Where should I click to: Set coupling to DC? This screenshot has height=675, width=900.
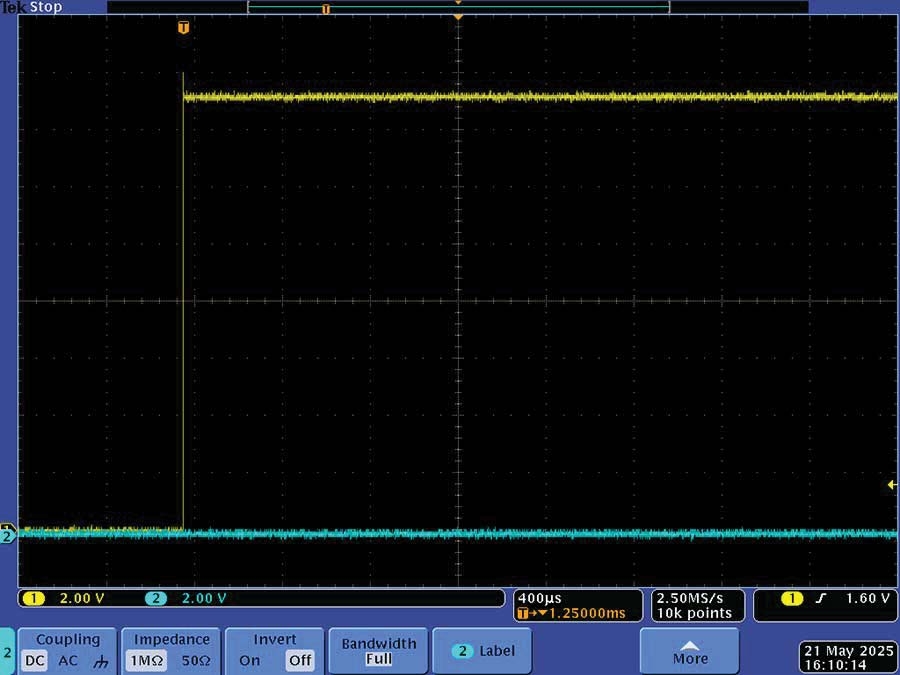(x=34, y=661)
